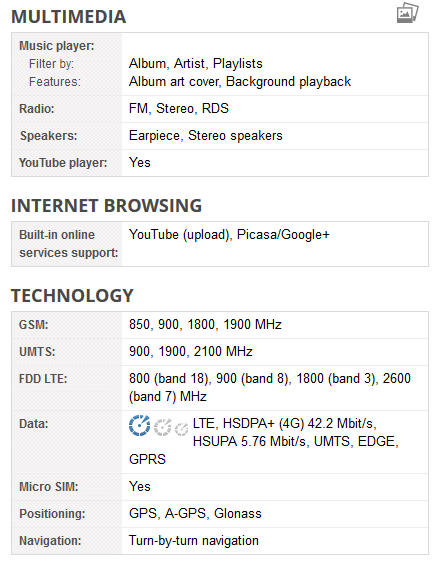Click the FDD LTE label
Viewport: 435px width, 565px height.
tap(43, 379)
